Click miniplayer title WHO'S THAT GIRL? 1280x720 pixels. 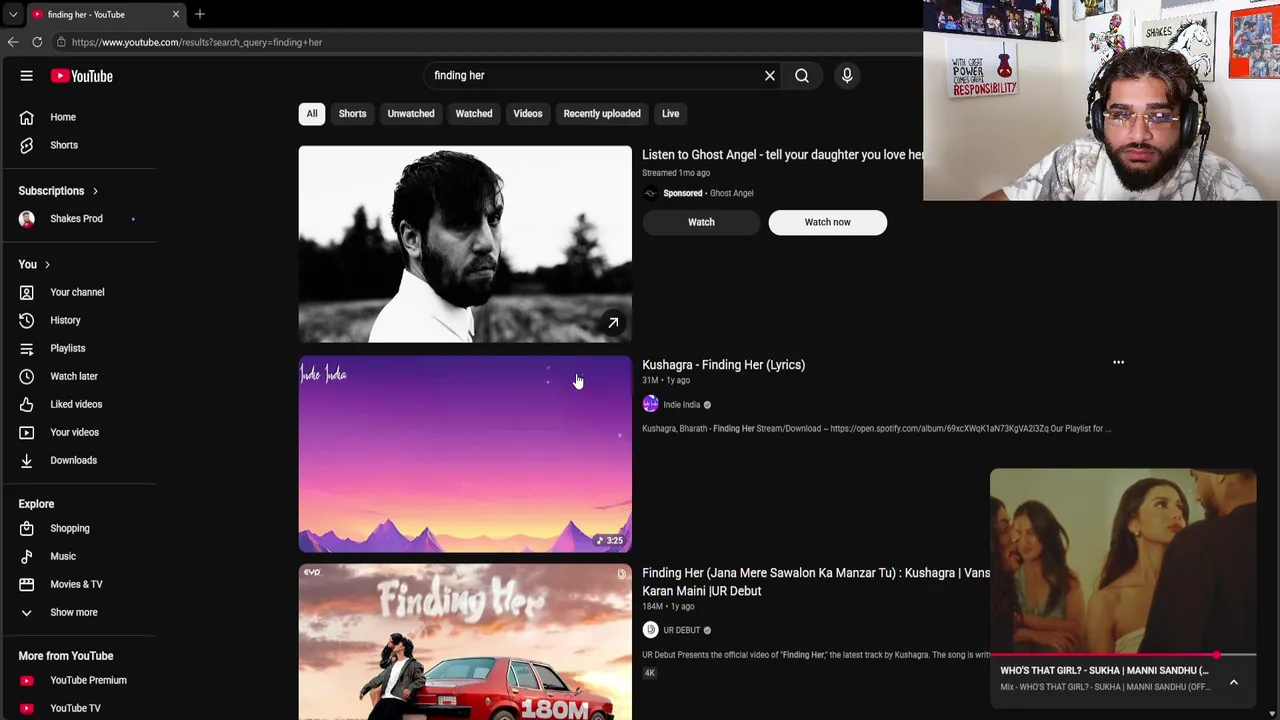(1104, 671)
